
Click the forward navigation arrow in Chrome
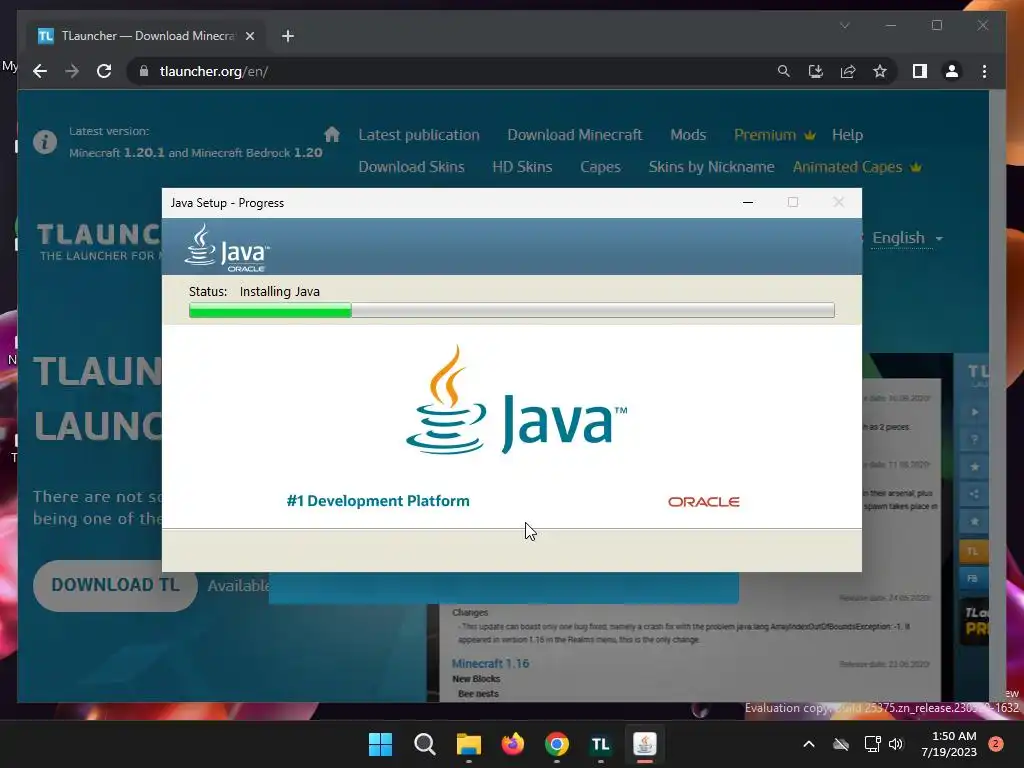[x=72, y=71]
